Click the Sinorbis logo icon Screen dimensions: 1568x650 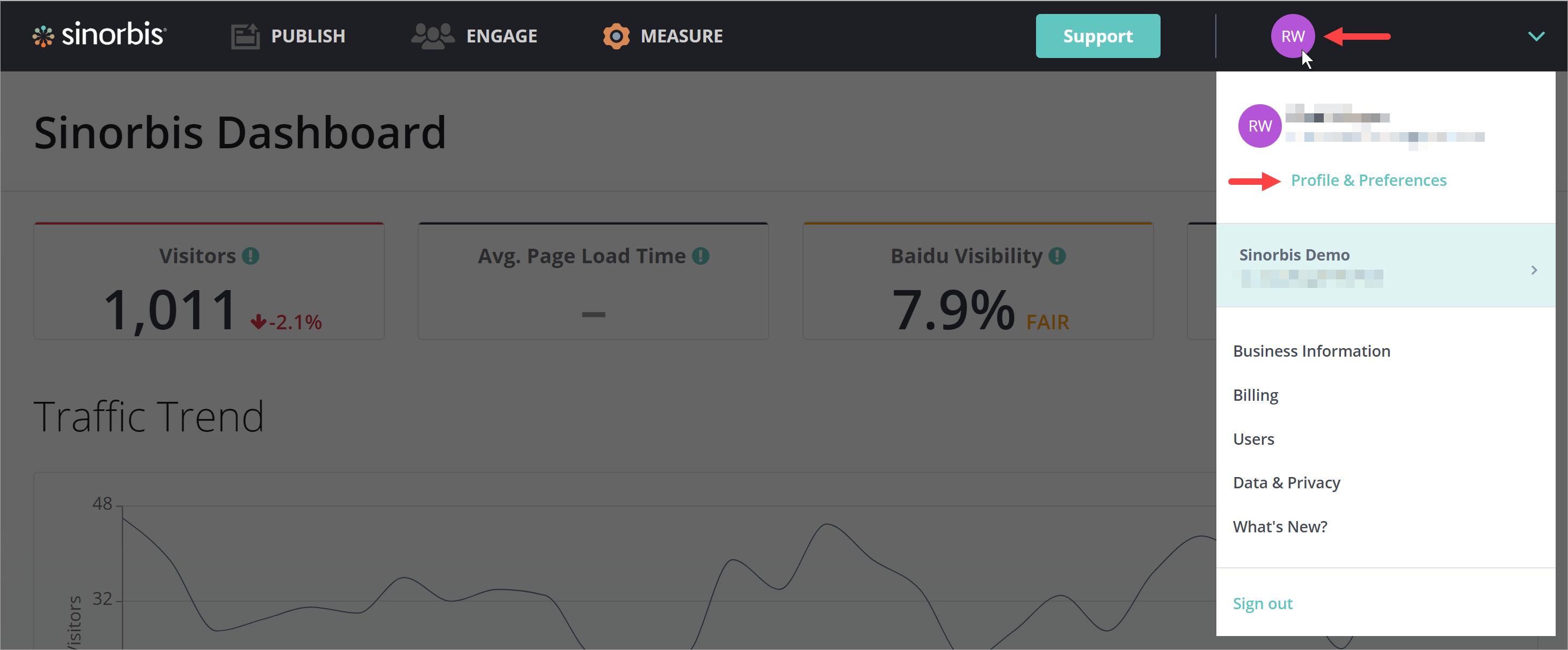pyautogui.click(x=43, y=36)
